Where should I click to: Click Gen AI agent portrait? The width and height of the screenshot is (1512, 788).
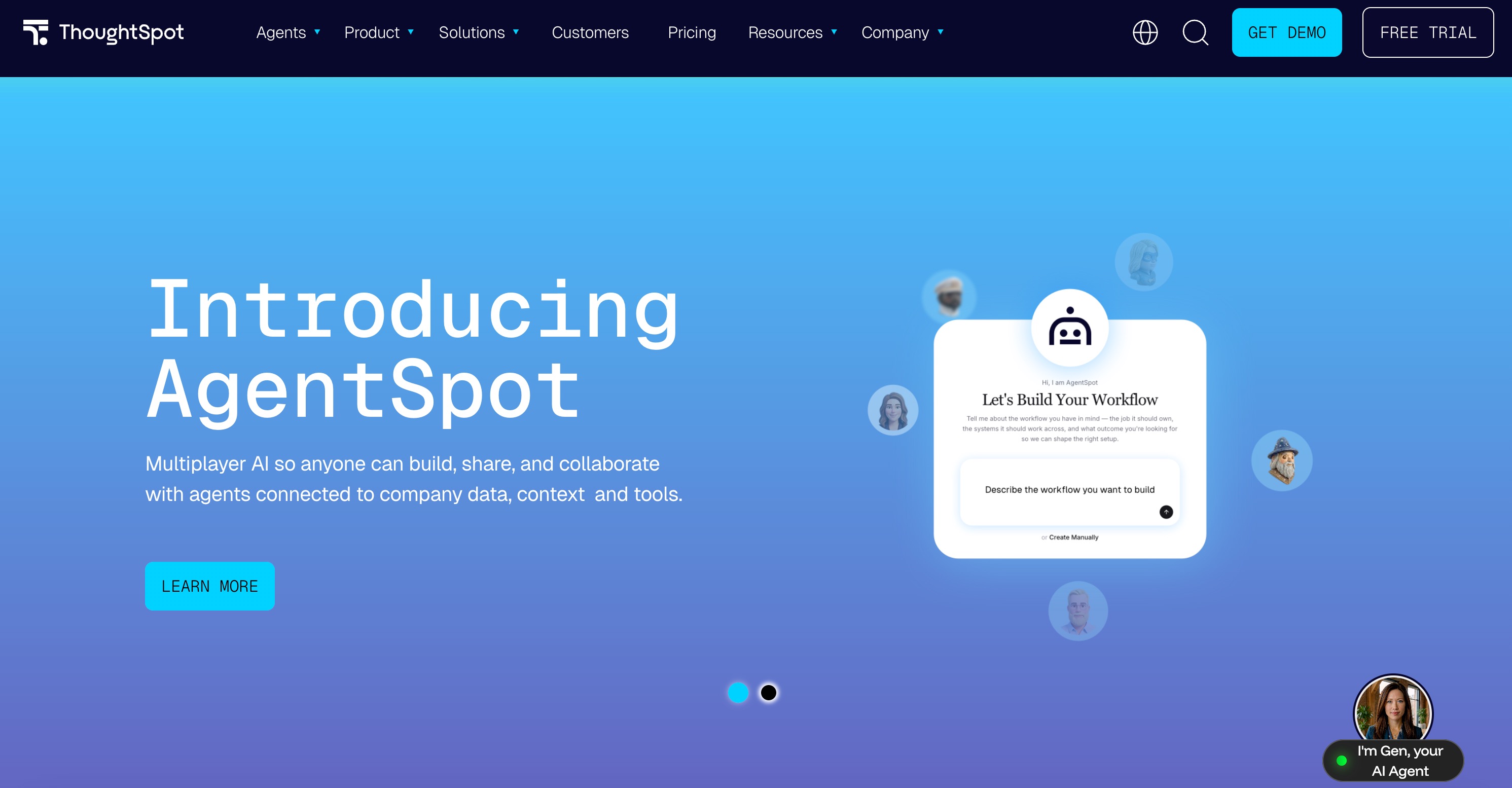[x=1393, y=710]
